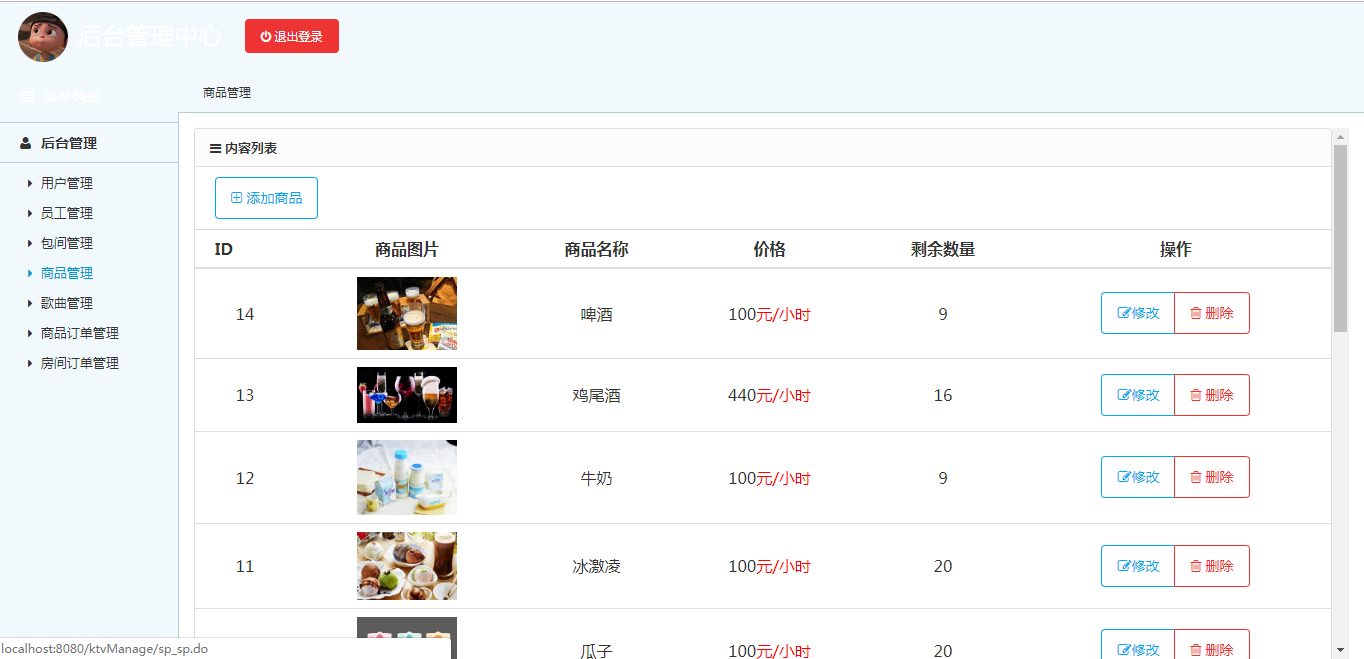Select 商品管理 in the sidebar
The image size is (1364, 659).
(67, 273)
